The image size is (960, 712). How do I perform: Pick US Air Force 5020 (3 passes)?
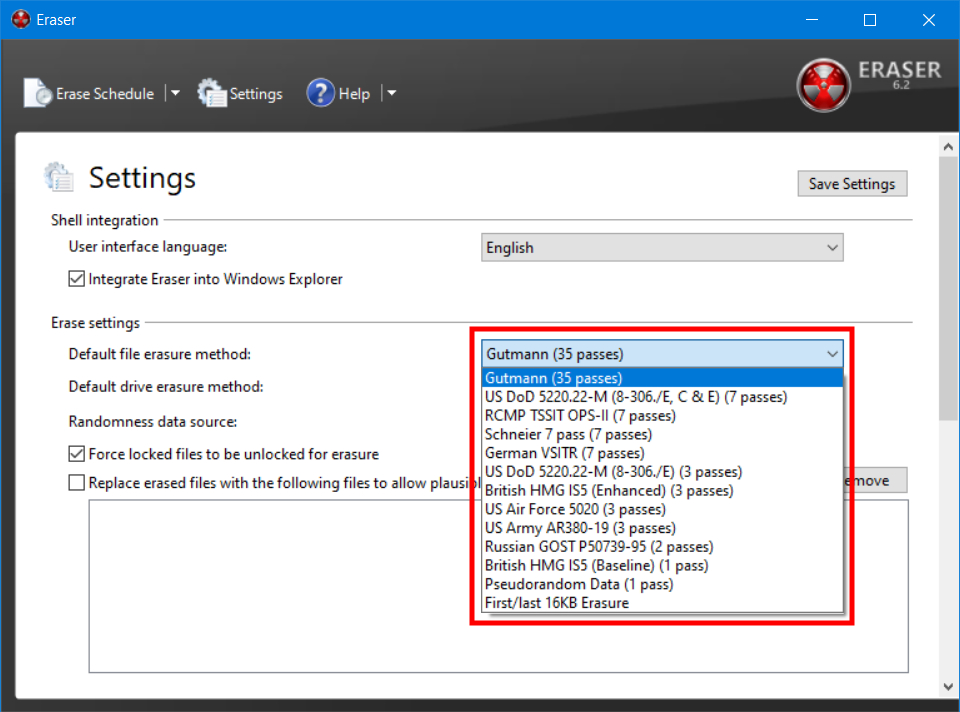(x=662, y=509)
